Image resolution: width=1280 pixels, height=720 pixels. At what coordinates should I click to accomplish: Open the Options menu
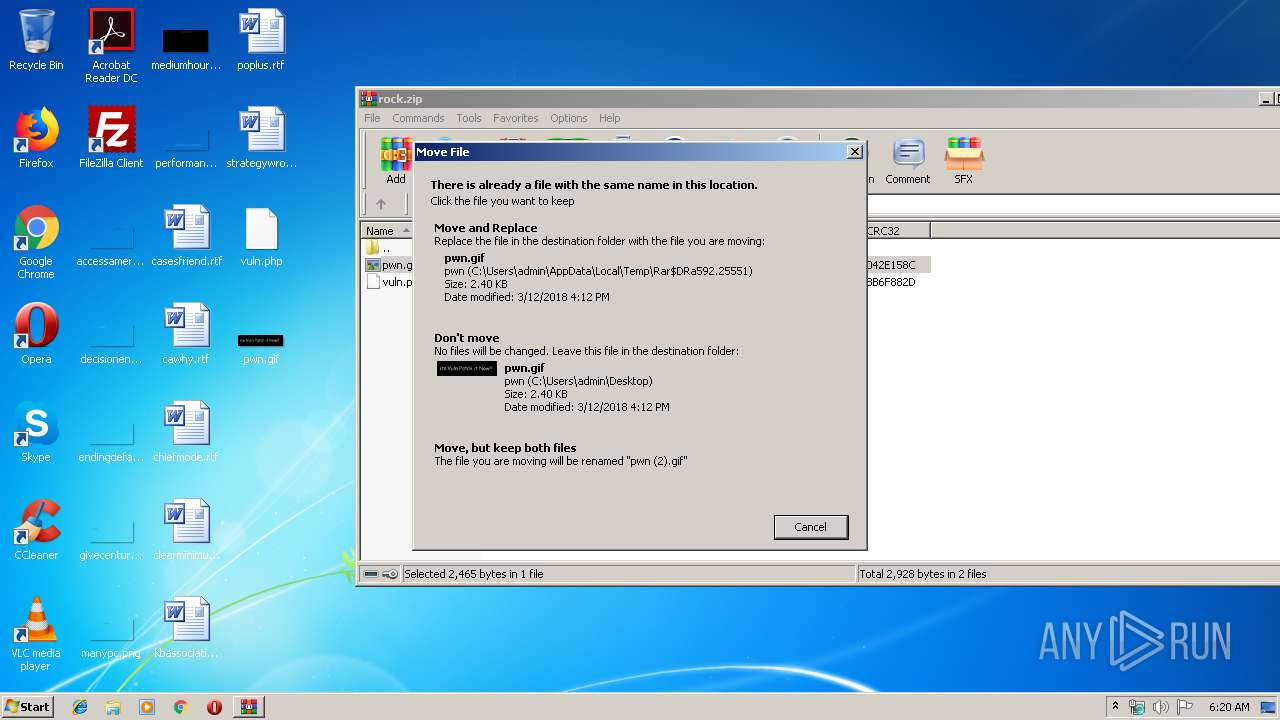click(569, 118)
